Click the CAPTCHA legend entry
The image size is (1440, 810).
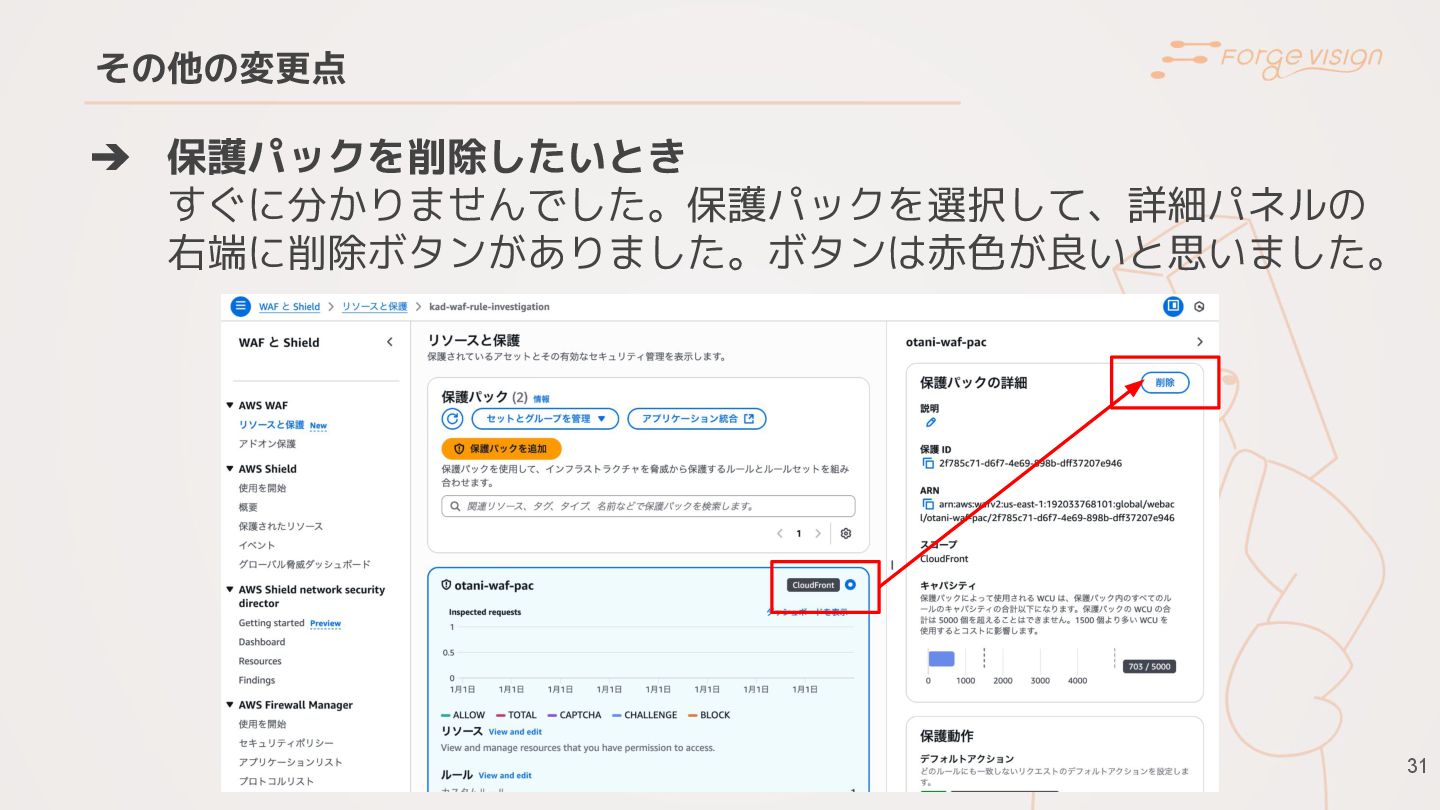click(574, 715)
